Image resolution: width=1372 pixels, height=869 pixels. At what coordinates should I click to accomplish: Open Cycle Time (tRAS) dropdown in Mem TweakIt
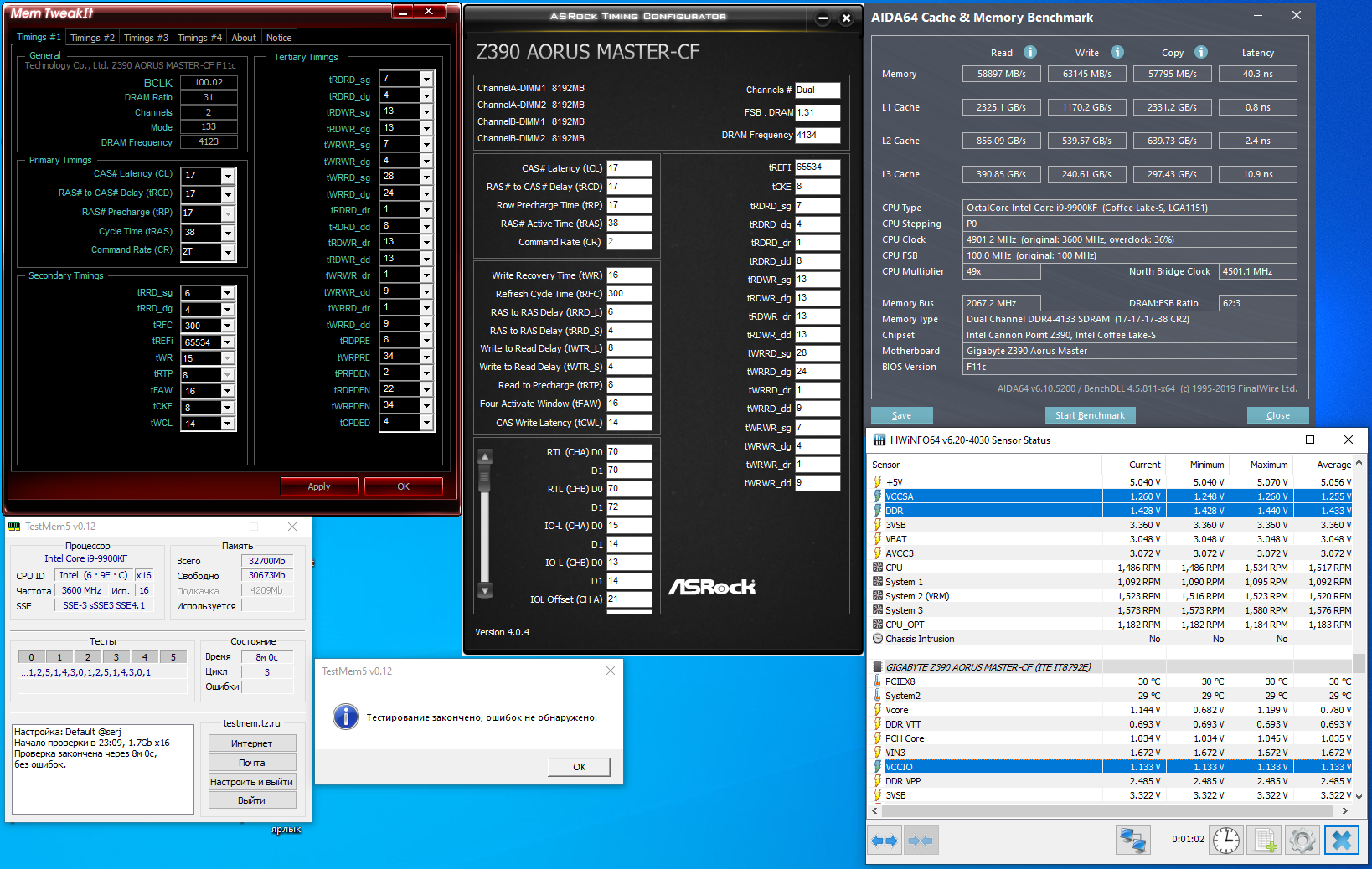[228, 233]
